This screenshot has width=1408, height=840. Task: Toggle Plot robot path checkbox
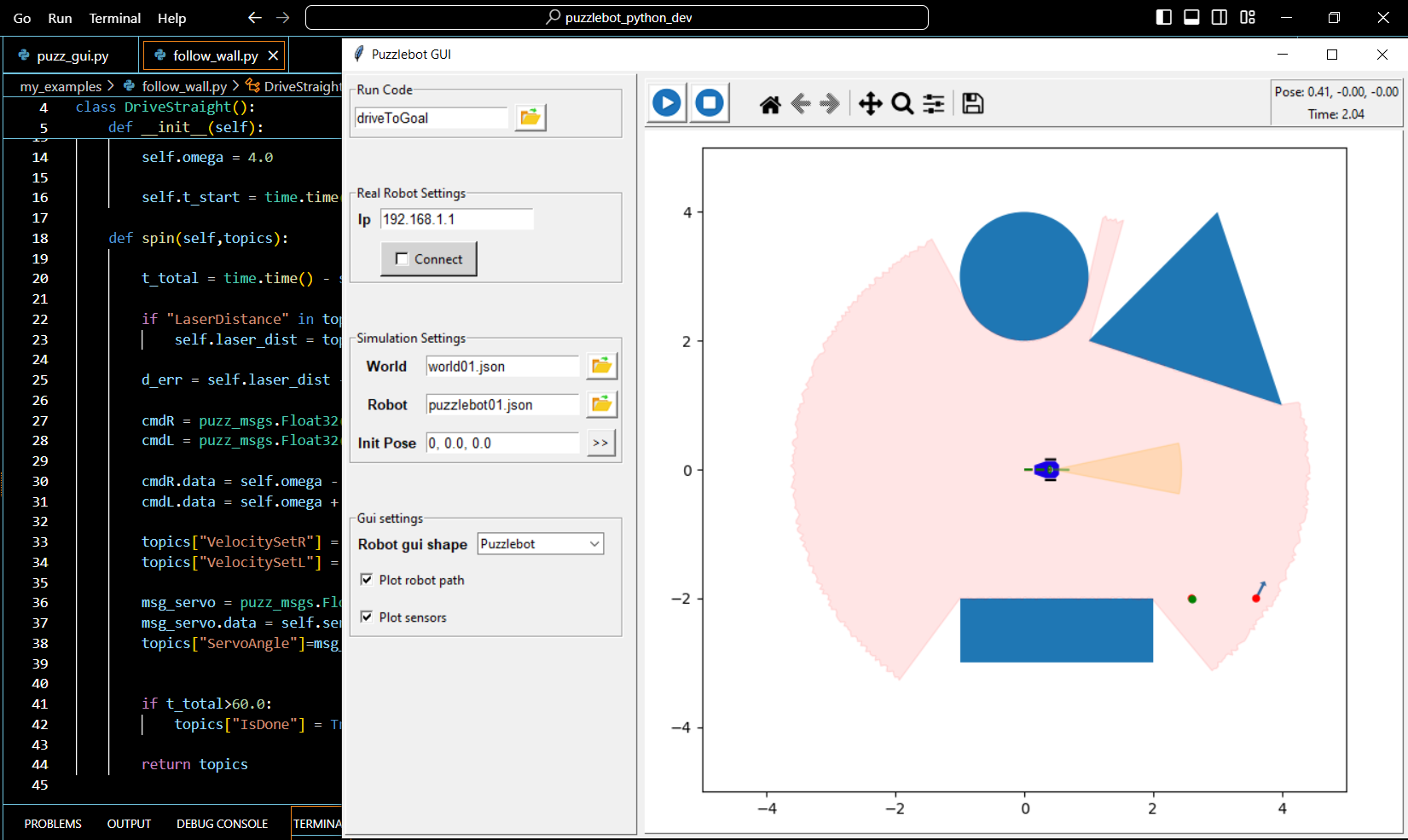[367, 580]
